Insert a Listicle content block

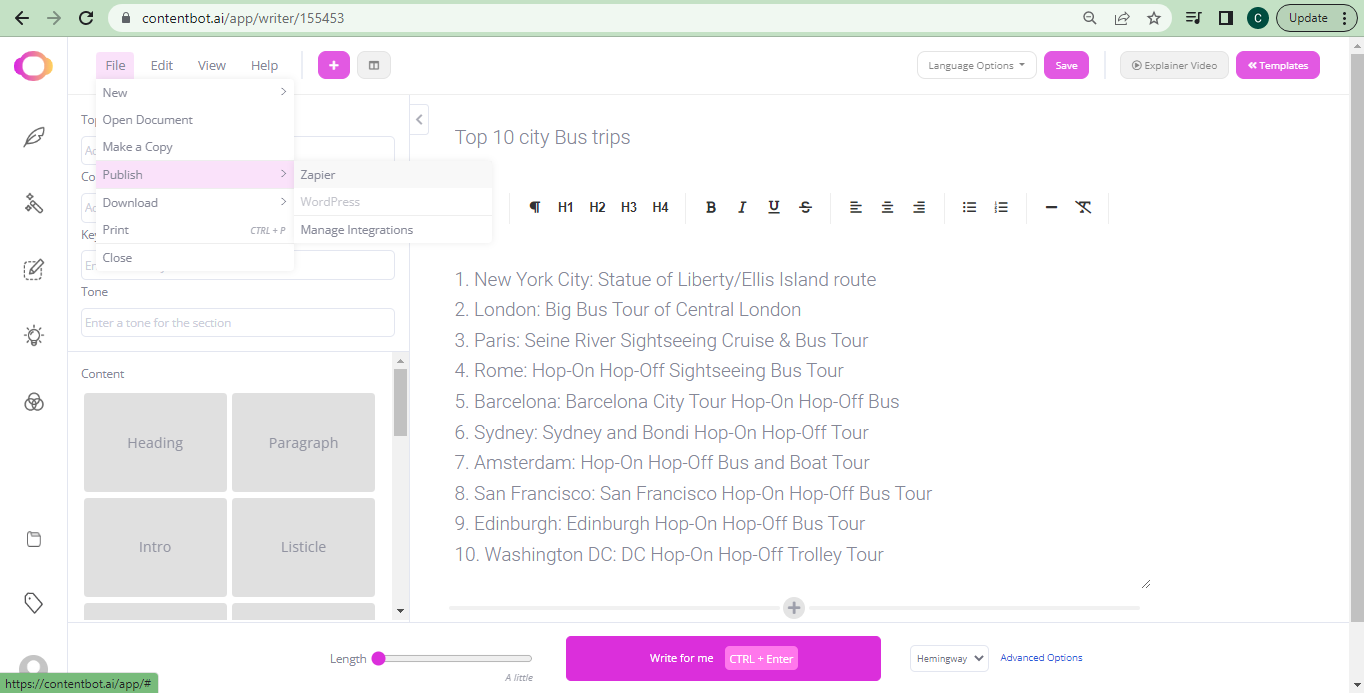coord(303,547)
